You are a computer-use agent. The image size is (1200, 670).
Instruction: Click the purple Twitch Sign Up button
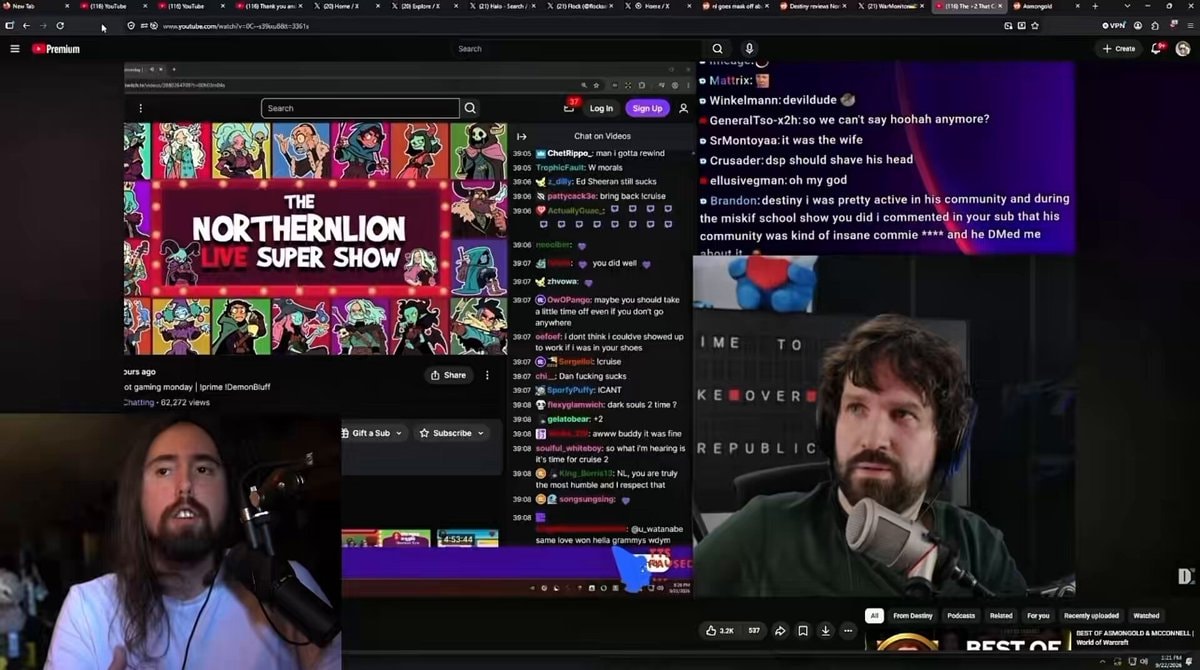(x=647, y=108)
